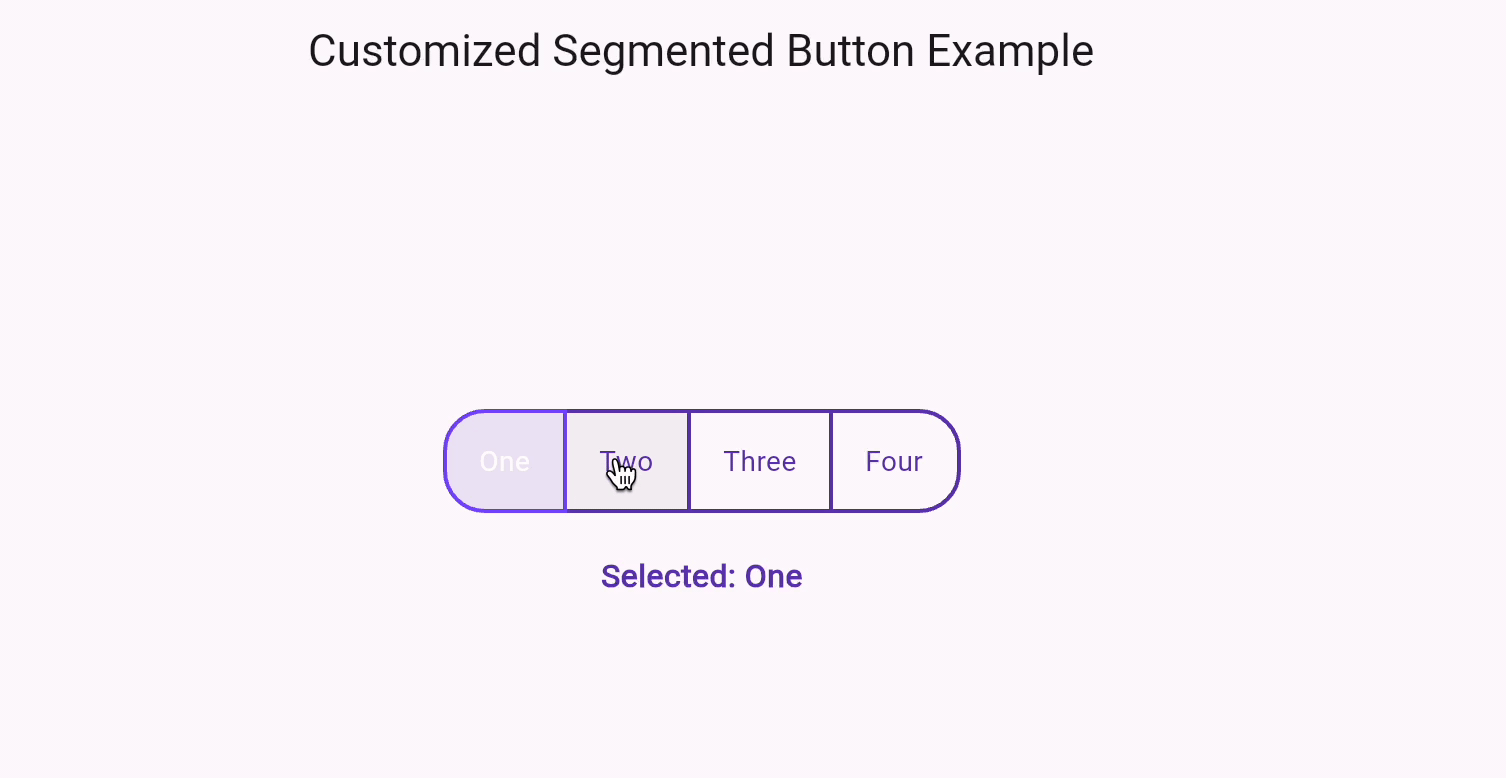Click the divider between Two and Three

pyautogui.click(x=688, y=461)
